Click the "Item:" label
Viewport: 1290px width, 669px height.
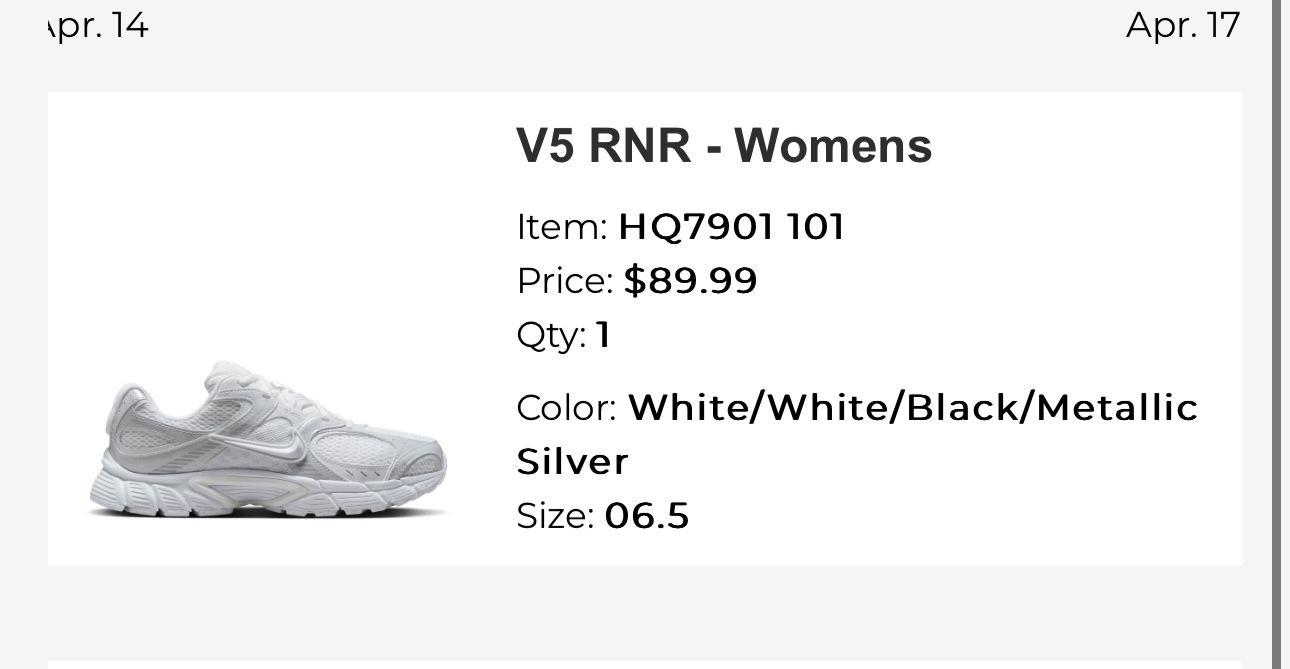(x=562, y=227)
